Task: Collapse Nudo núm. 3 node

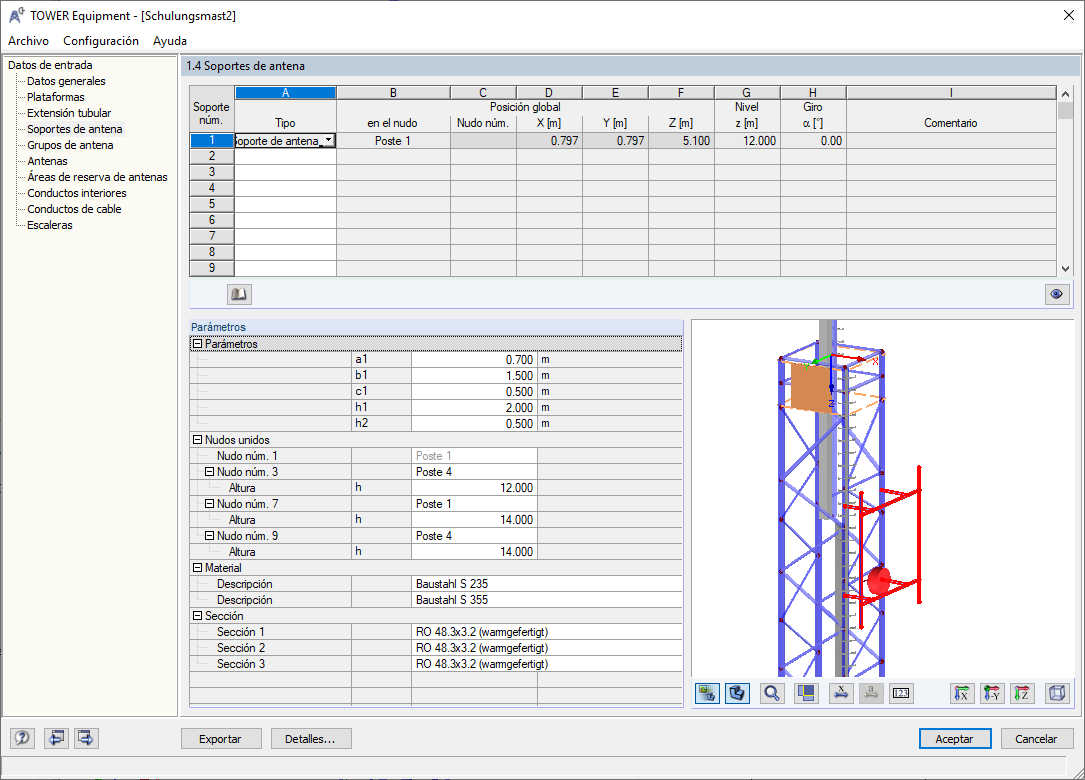Action: pyautogui.click(x=210, y=472)
